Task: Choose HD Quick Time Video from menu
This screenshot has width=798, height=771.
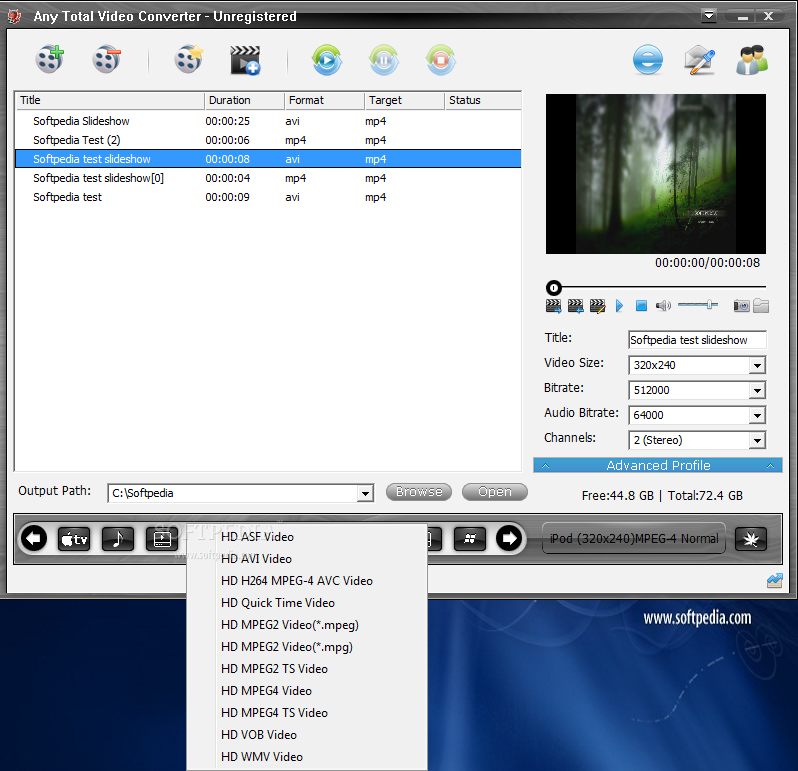Action: coord(307,603)
